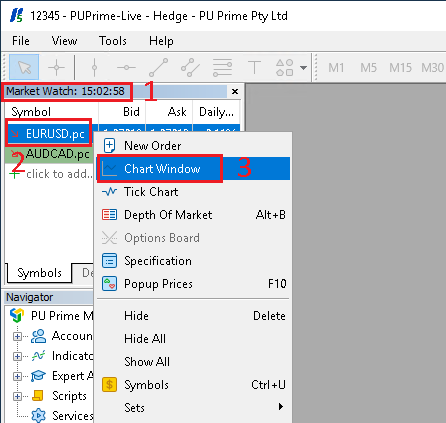The width and height of the screenshot is (446, 423).
Task: Choose Tick Chart from context menu
Action: pyautogui.click(x=193, y=192)
